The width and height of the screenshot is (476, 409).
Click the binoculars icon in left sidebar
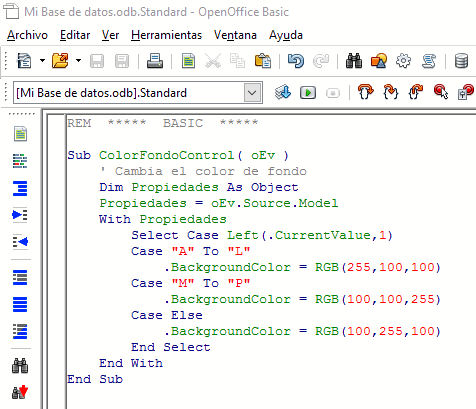tap(20, 366)
